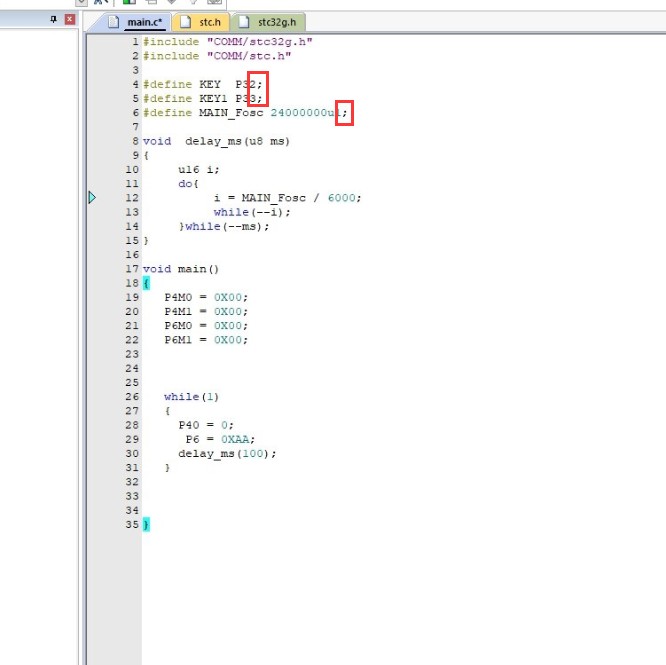
Task: Click the P4M0 = 0X00; line
Action: click(206, 297)
